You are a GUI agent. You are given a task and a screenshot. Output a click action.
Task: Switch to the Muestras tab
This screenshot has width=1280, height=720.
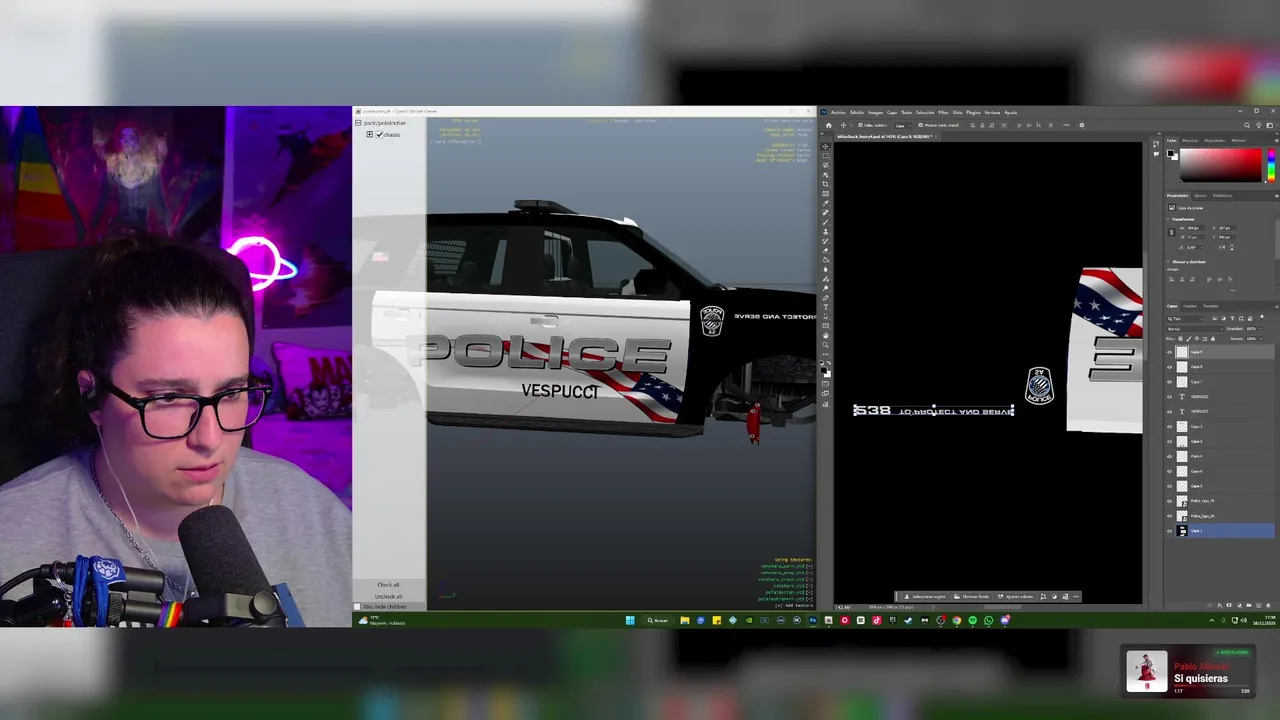(x=1190, y=141)
